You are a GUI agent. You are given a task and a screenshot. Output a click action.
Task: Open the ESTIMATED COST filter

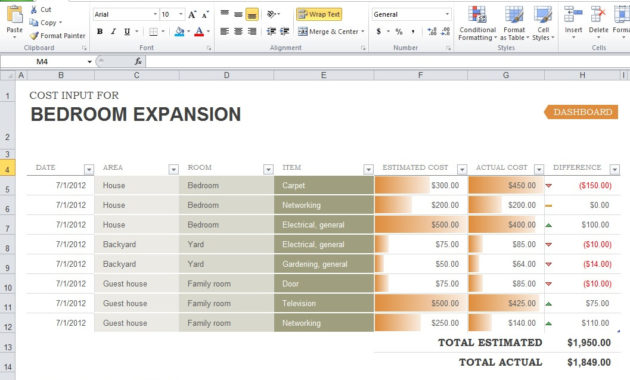tap(462, 170)
